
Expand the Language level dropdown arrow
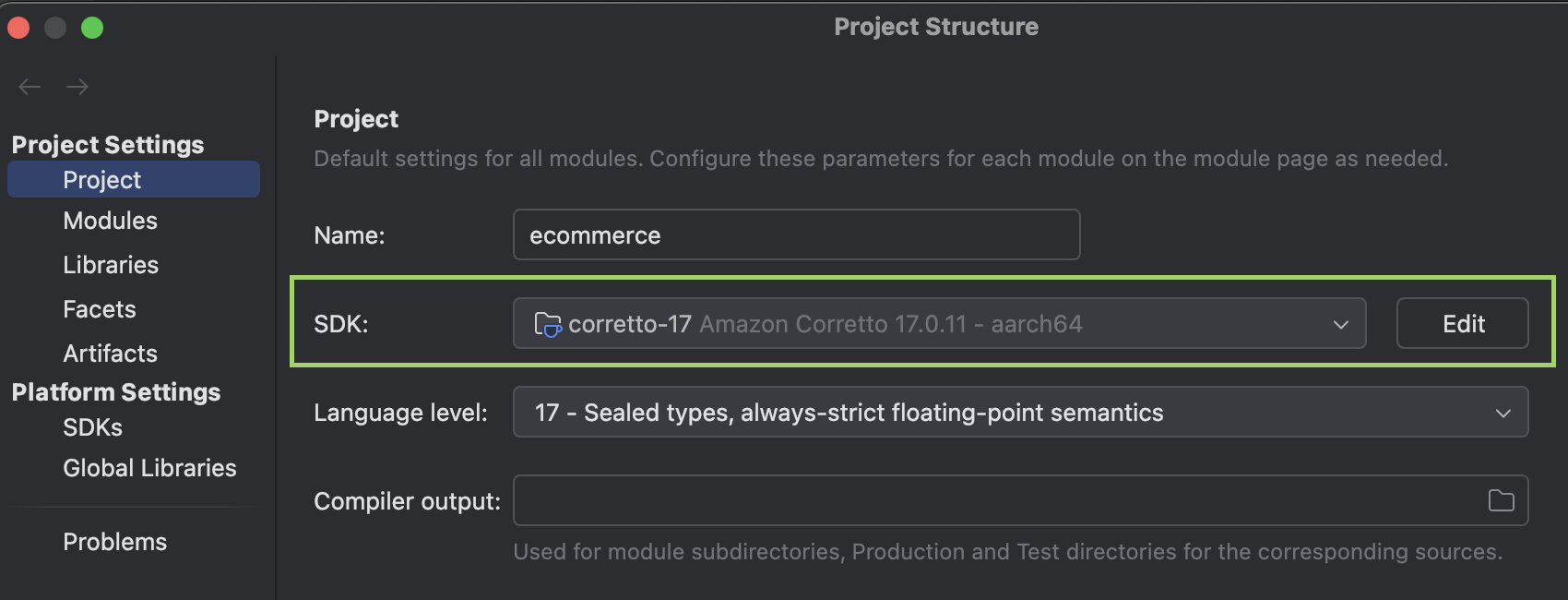(1503, 413)
